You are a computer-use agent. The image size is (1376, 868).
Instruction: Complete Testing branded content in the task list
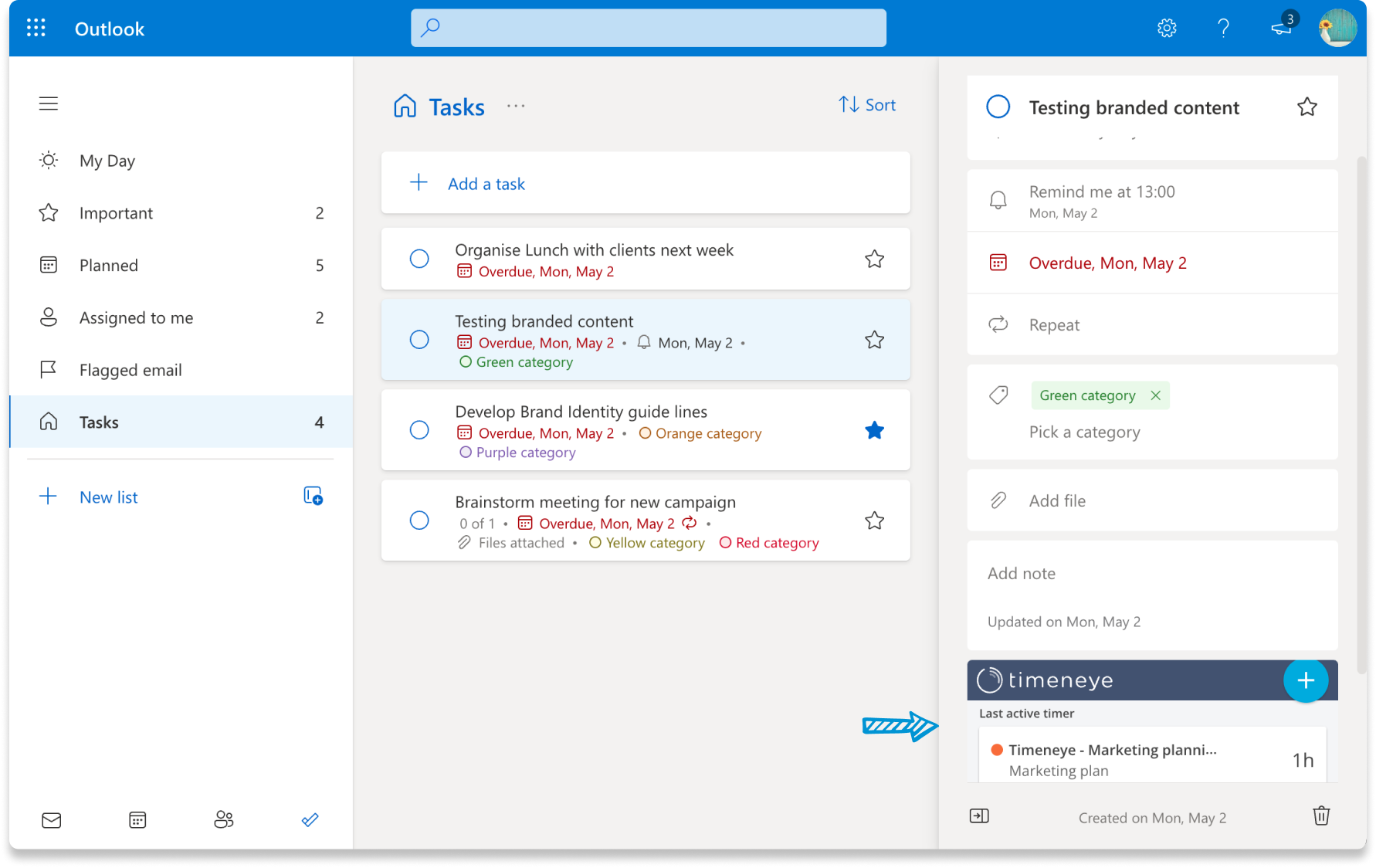coord(419,340)
